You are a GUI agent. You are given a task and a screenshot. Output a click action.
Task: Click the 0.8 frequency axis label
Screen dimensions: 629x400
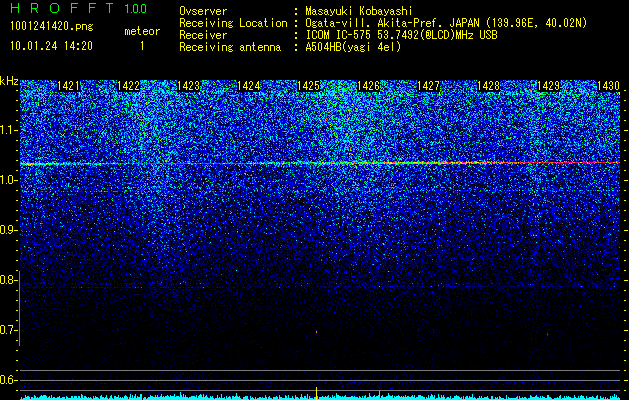coord(8,280)
